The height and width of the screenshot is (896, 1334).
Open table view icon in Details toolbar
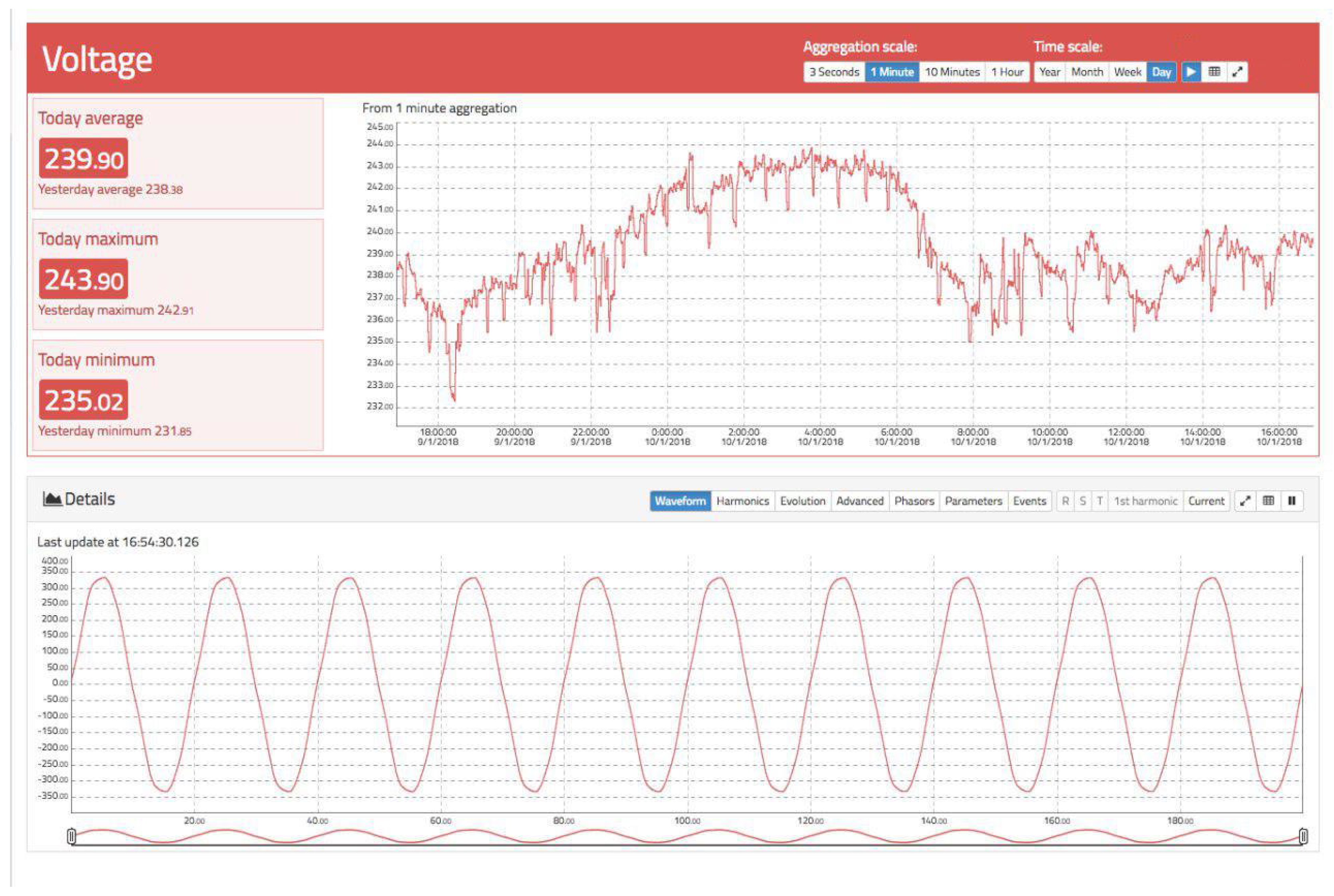[x=1268, y=501]
